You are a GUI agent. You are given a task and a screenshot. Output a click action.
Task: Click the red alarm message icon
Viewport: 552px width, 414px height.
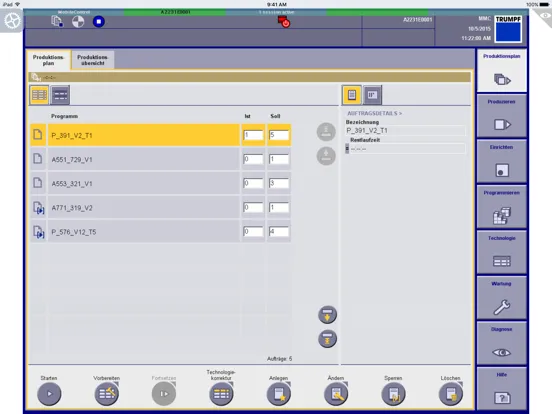283,22
